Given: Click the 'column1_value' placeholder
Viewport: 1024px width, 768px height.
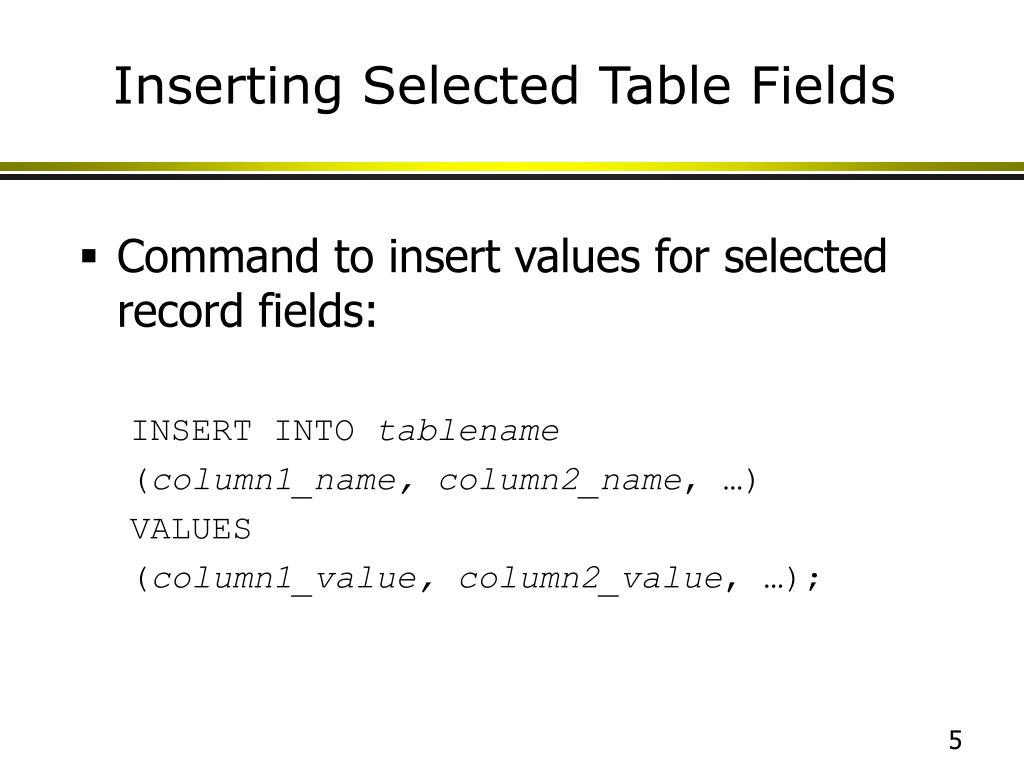Looking at the screenshot, I should point(284,579).
